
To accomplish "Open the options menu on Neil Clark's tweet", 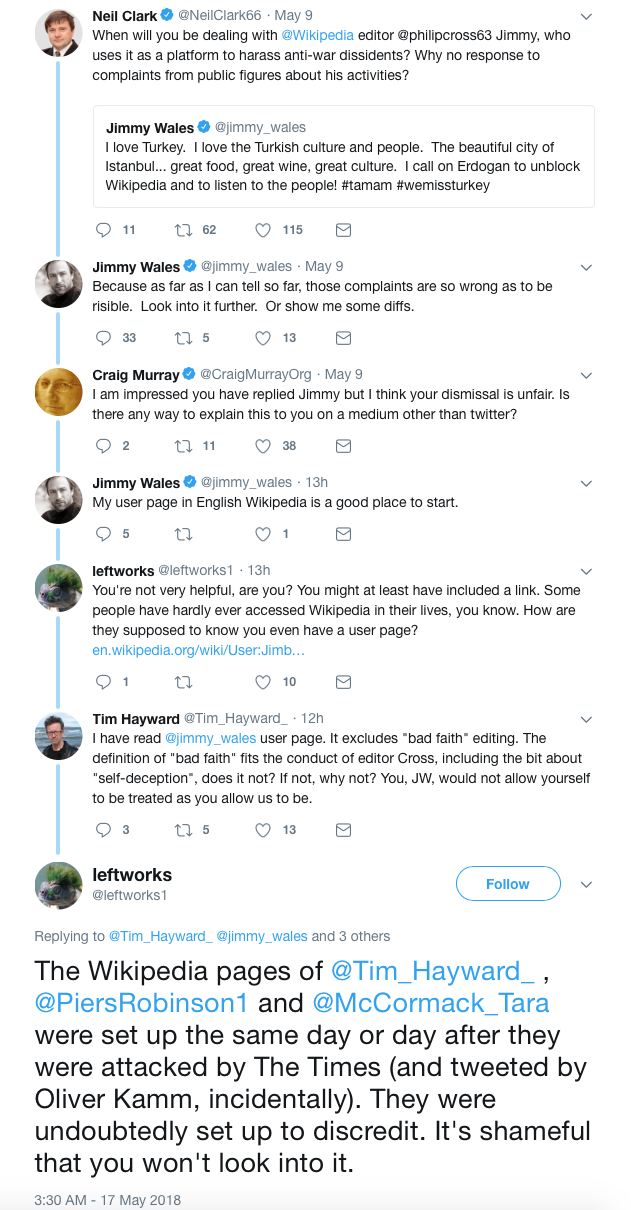I will (x=586, y=15).
